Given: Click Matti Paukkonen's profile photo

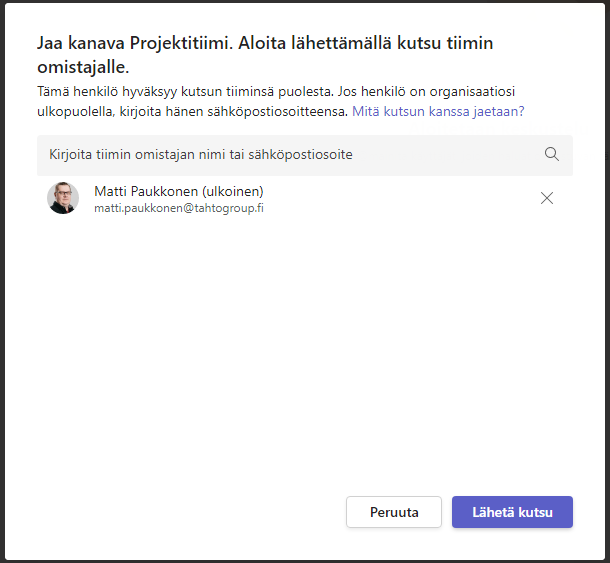Looking at the screenshot, I should (x=63, y=198).
